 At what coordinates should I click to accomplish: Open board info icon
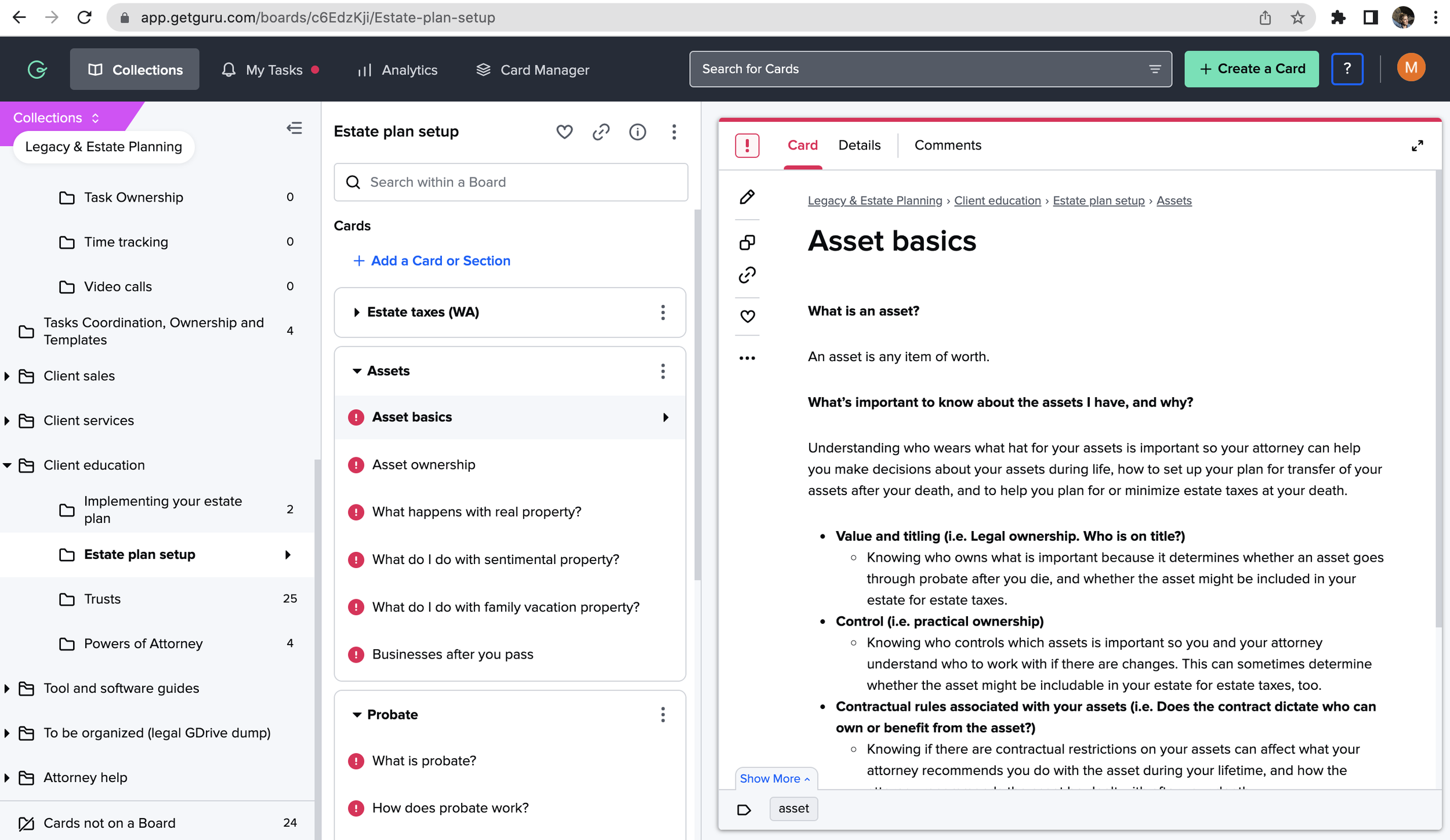click(637, 132)
